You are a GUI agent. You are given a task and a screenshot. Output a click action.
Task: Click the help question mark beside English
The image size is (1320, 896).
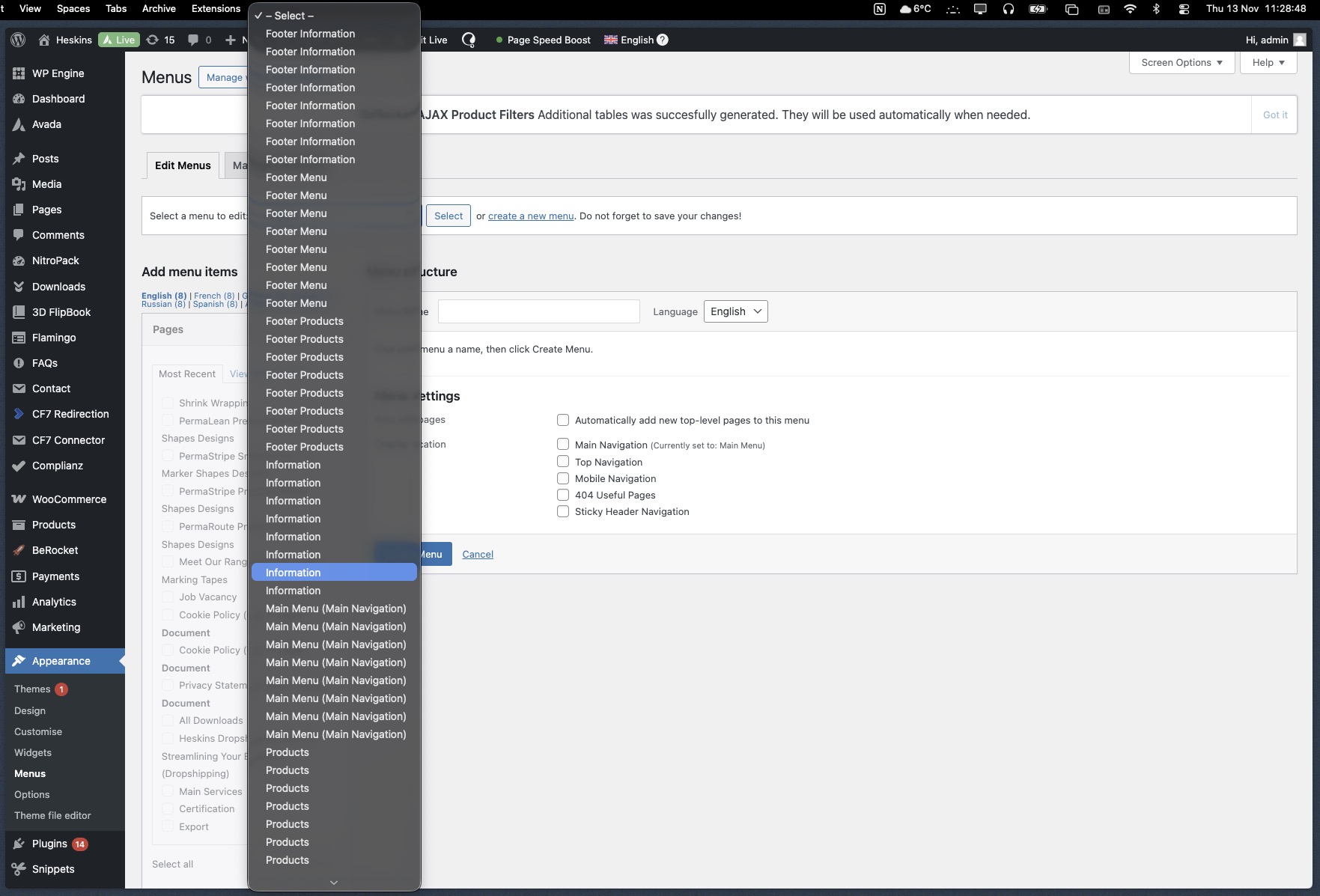click(x=663, y=40)
